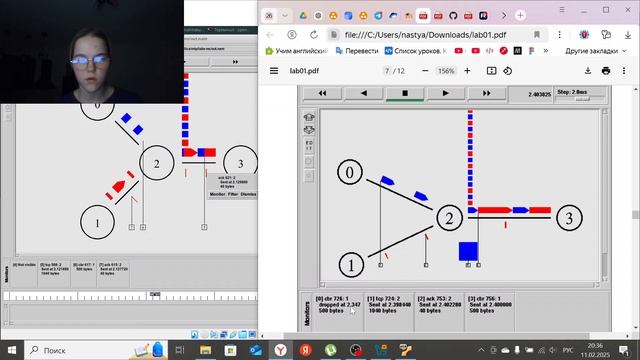Open the first YouTube bookmark icon

(459, 51)
